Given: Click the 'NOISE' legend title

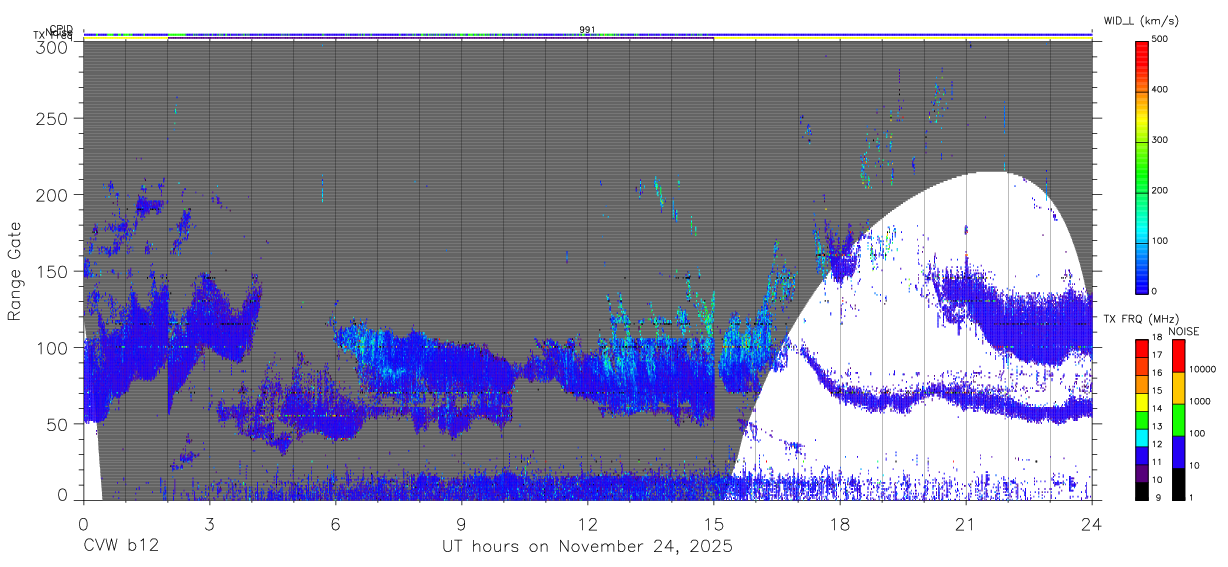Looking at the screenshot, I should click(x=1185, y=331).
